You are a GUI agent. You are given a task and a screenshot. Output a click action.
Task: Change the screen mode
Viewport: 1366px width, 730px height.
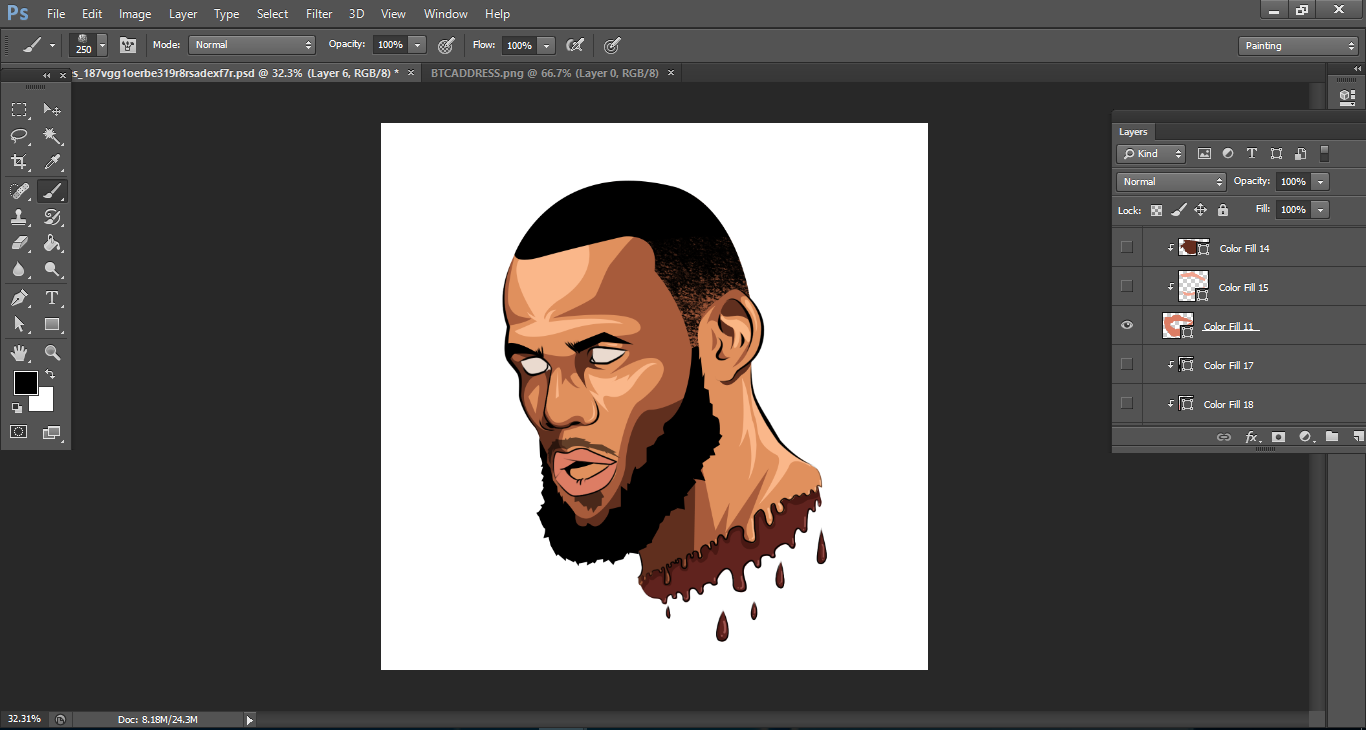tap(52, 432)
